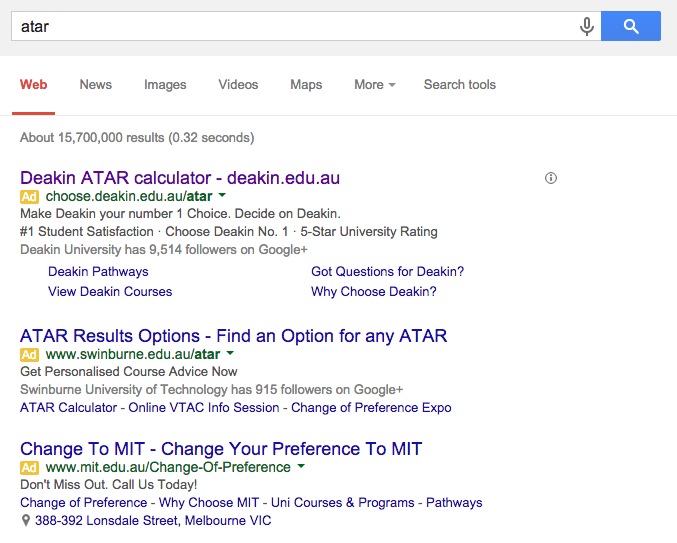Open Deakin ATAR calculator result title
677x543 pixels.
pos(180,178)
